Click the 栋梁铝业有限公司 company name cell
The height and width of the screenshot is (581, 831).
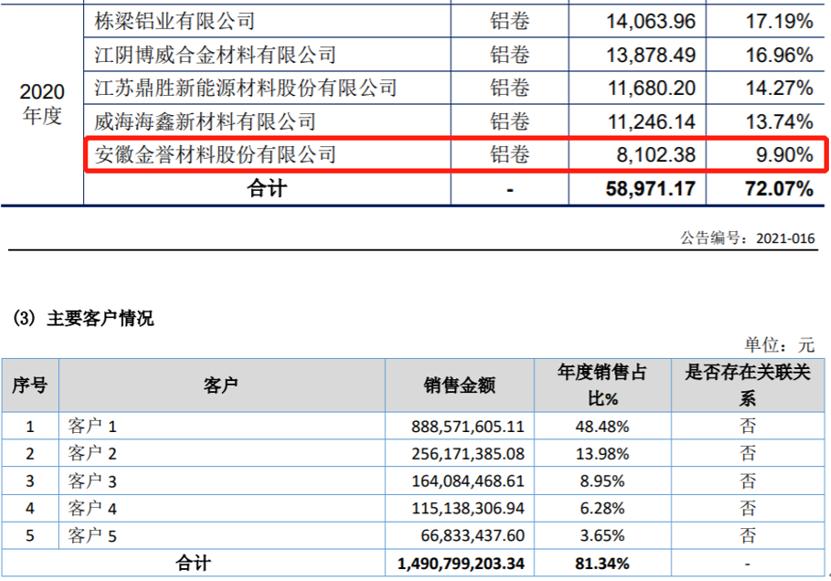pyautogui.click(x=174, y=20)
